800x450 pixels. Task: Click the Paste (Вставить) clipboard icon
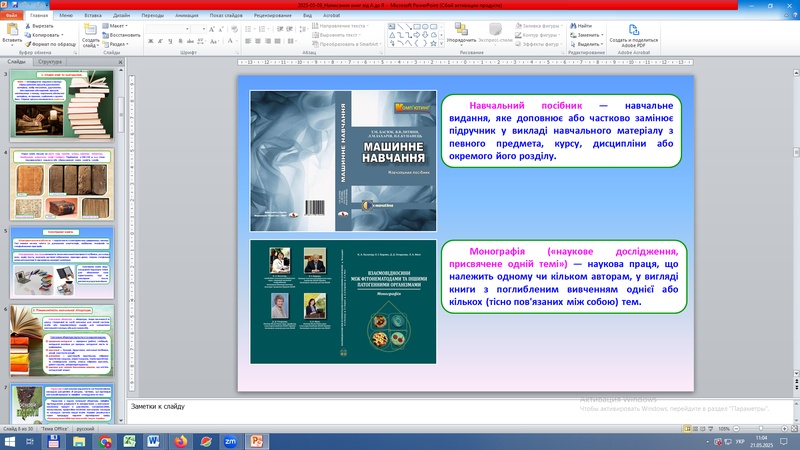point(11,30)
